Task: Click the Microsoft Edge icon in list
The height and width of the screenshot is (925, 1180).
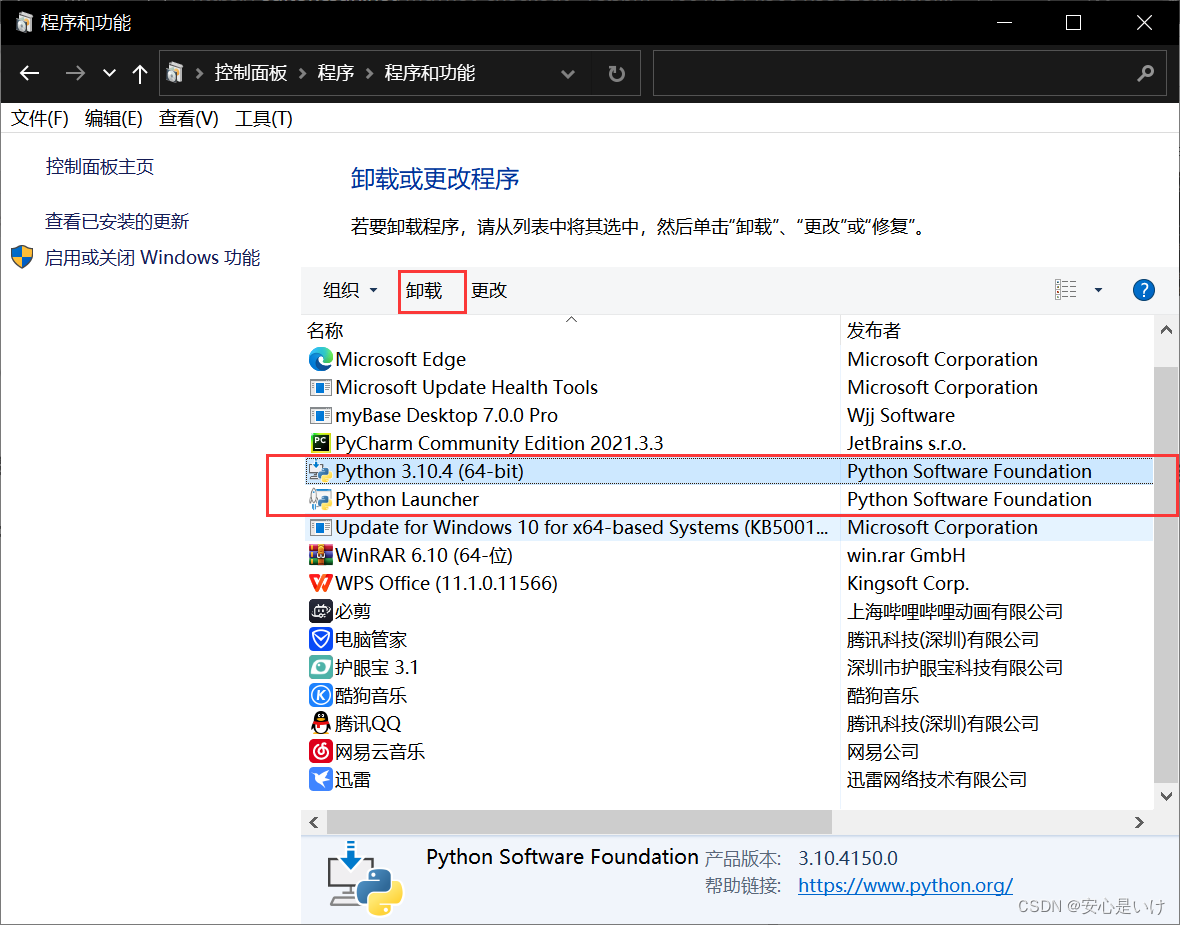Action: tap(321, 359)
